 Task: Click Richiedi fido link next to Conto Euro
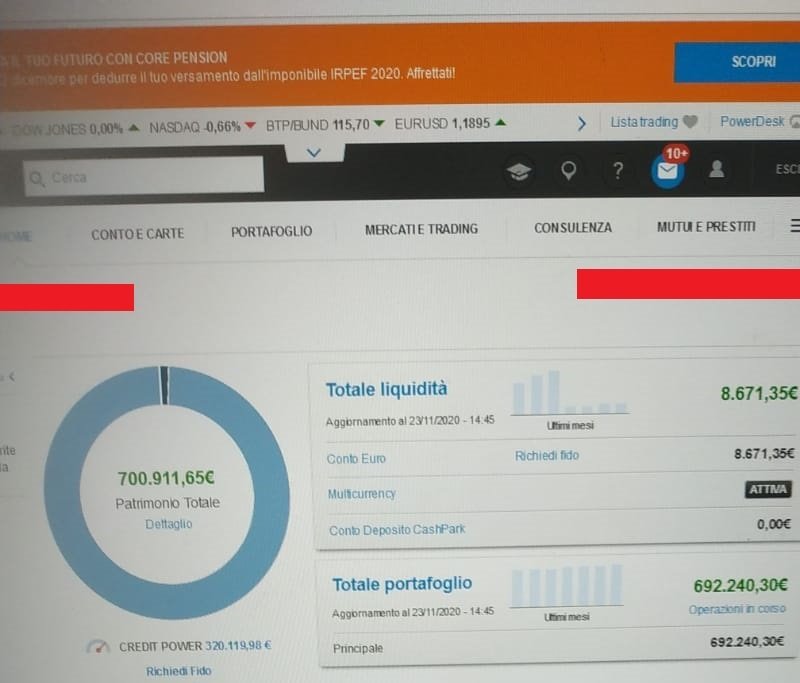coord(546,456)
